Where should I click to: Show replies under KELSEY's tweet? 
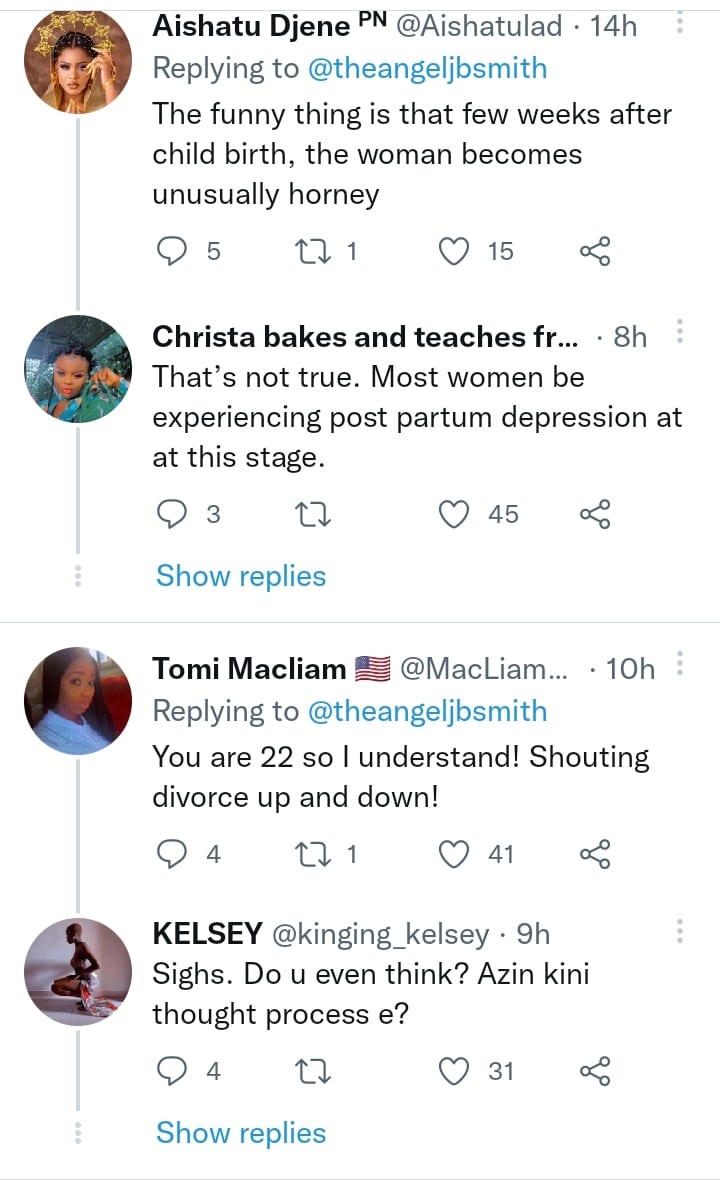click(241, 1133)
